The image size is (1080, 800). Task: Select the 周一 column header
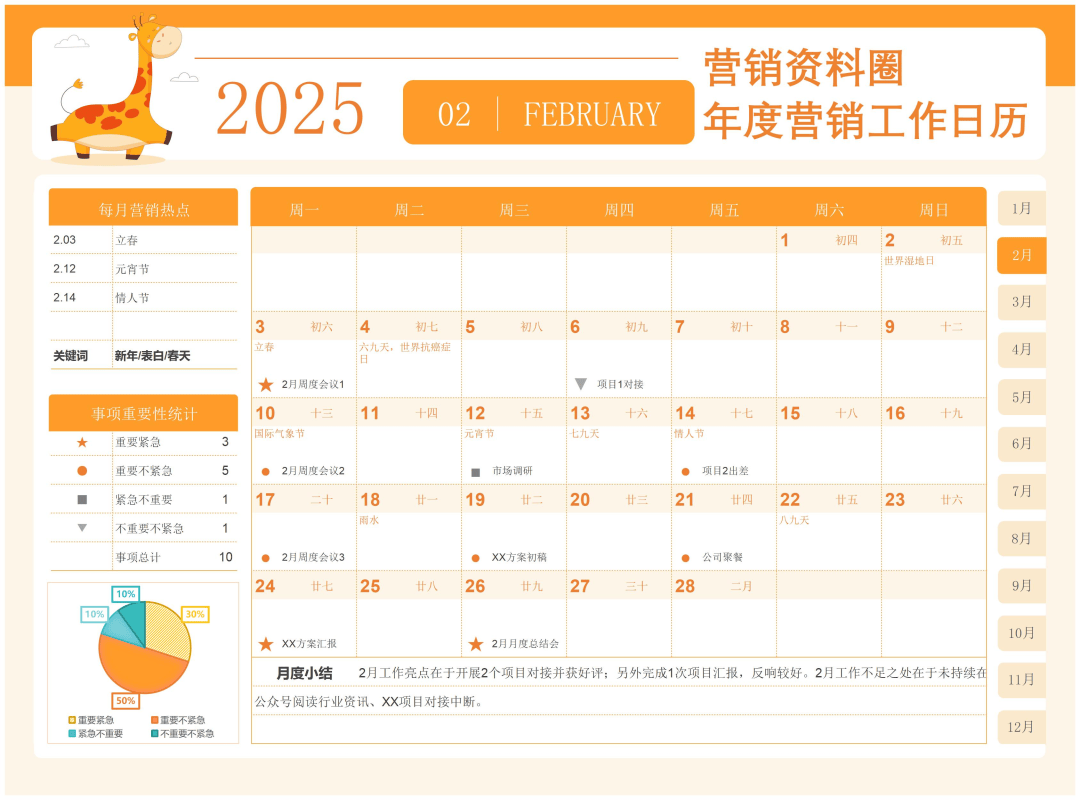tap(304, 210)
